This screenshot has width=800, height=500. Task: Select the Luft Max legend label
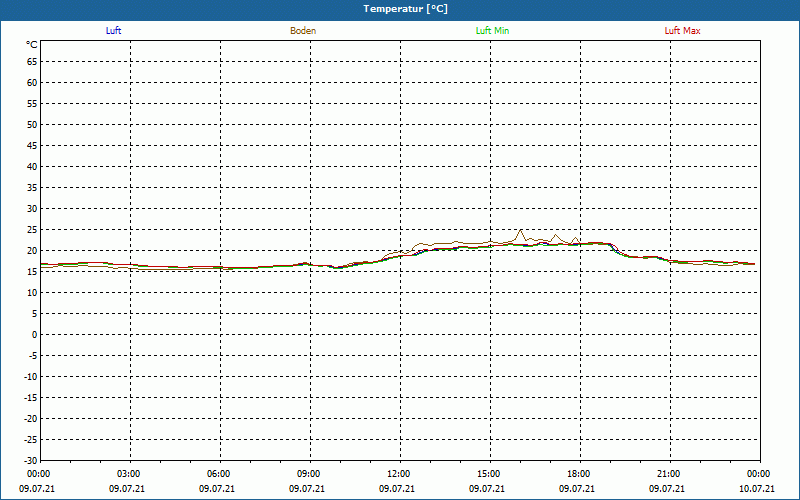[x=682, y=31]
